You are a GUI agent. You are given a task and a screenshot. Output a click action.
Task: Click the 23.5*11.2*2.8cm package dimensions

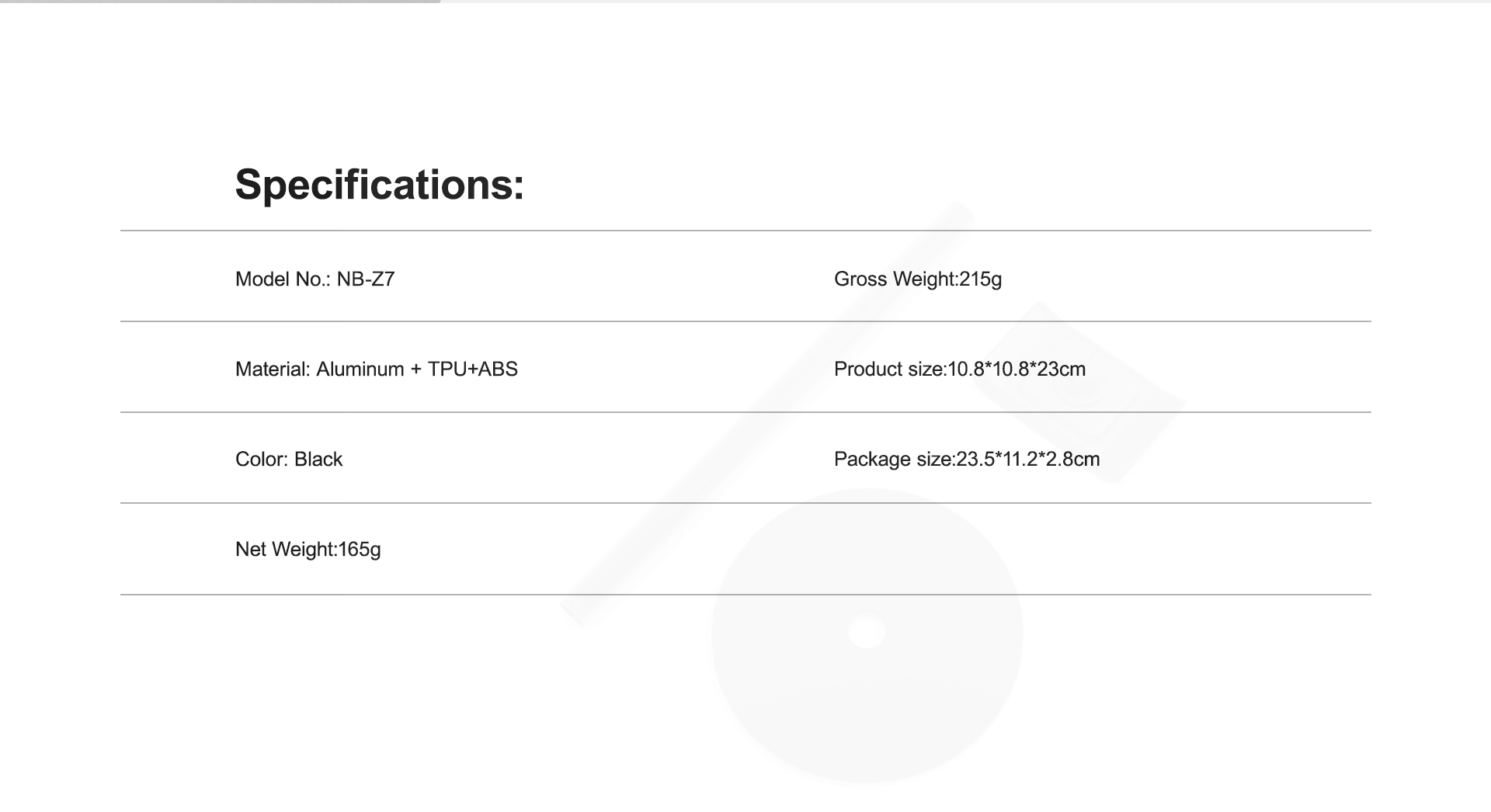pyautogui.click(x=1027, y=460)
